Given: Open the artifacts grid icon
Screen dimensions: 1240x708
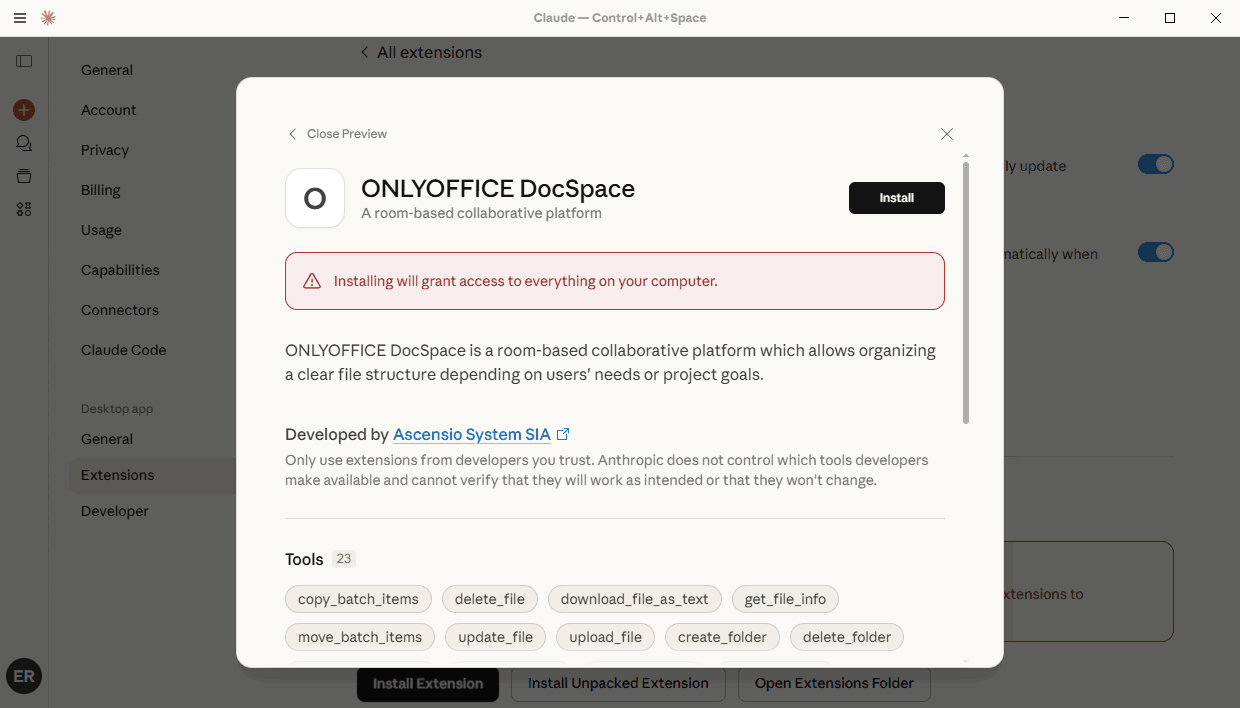Looking at the screenshot, I should 24,209.
